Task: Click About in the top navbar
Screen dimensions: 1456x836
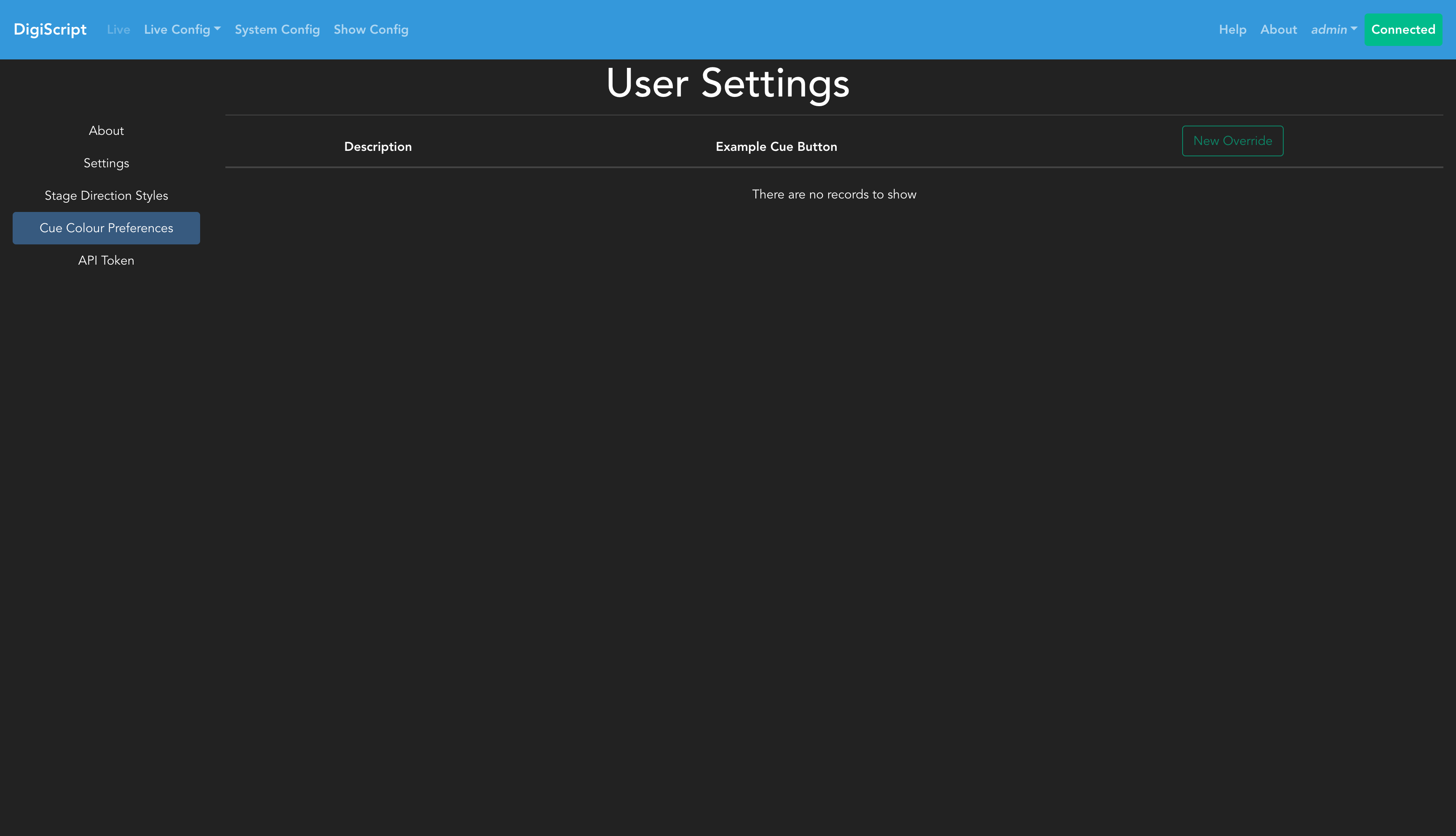Action: pyautogui.click(x=1278, y=29)
